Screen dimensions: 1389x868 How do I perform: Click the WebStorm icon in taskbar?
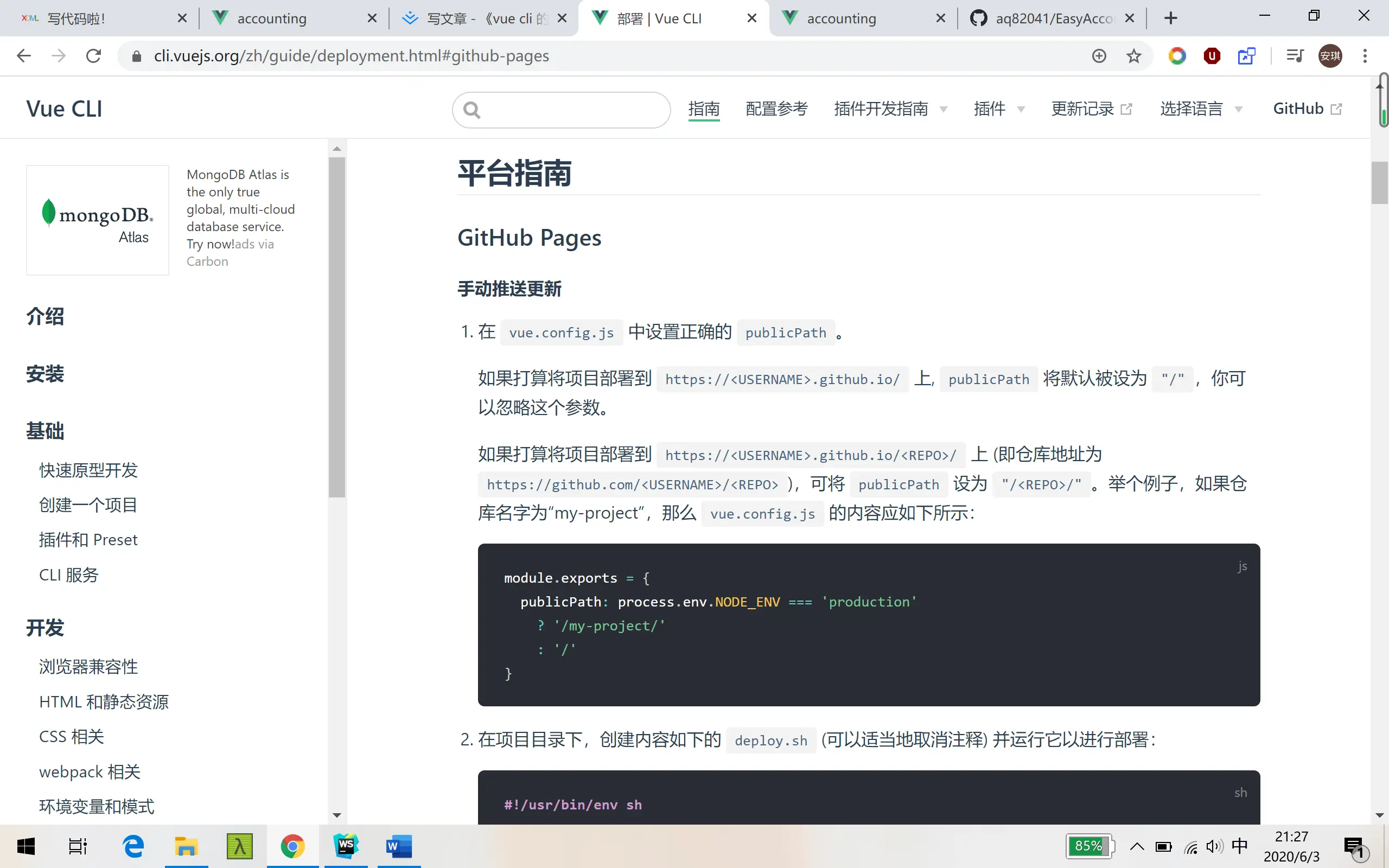[346, 846]
